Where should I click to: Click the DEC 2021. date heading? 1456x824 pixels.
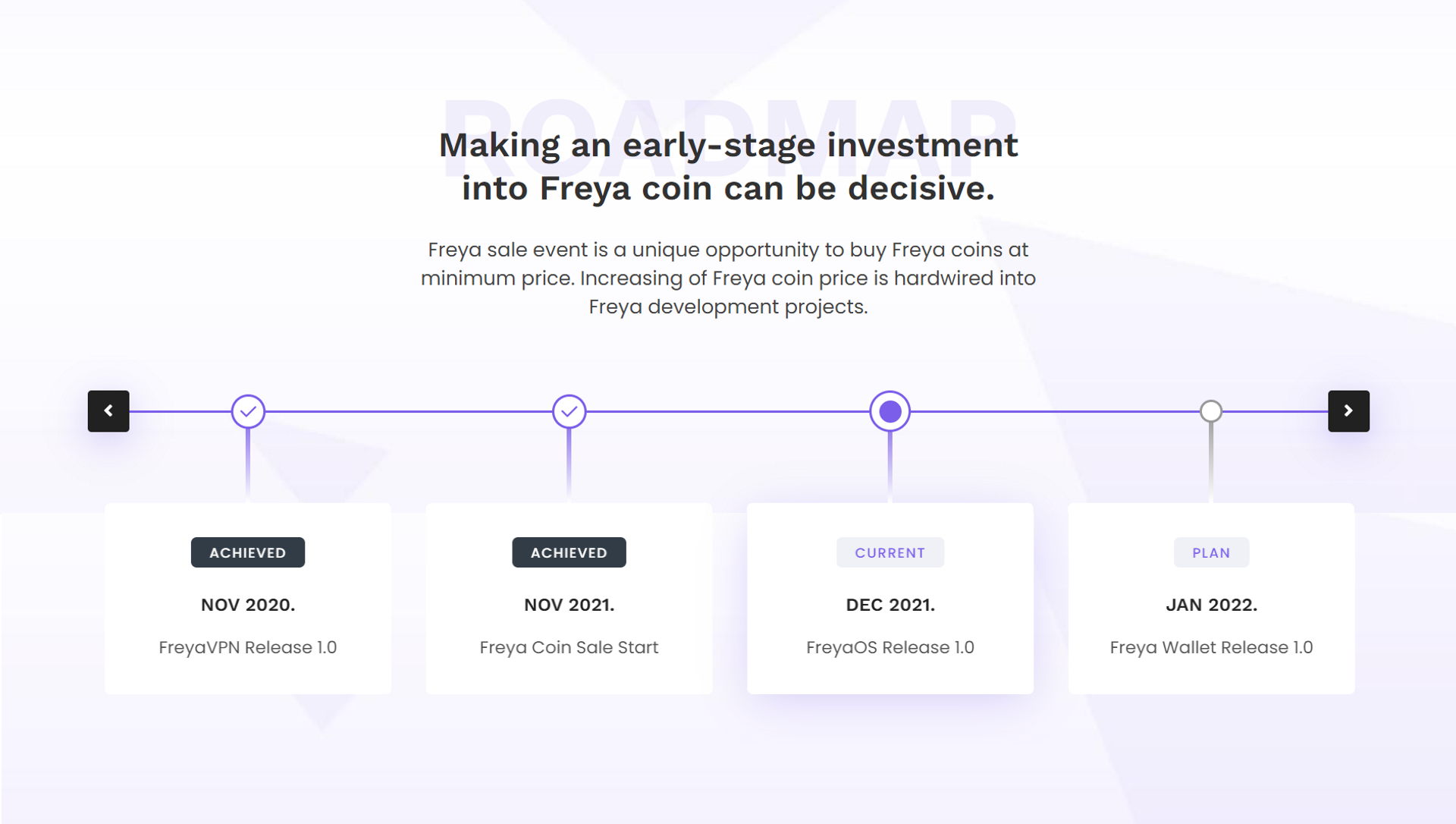tap(890, 605)
